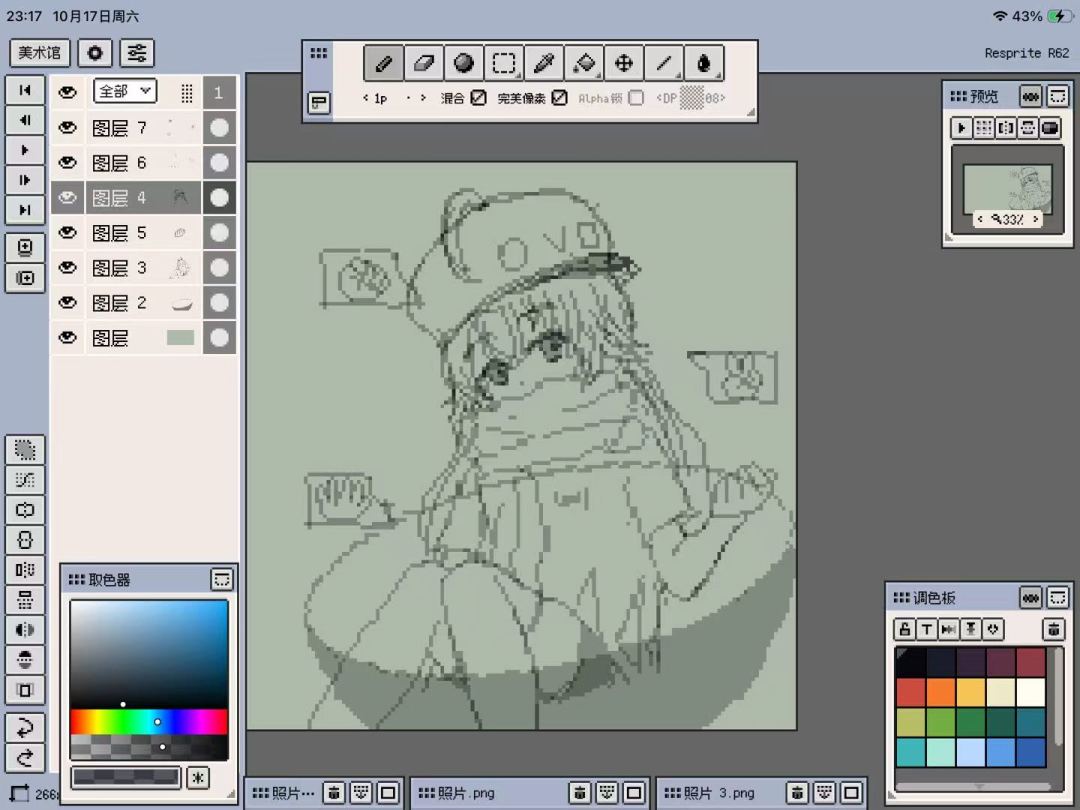Select the rectangular marquee selection tool
The image size is (1080, 810).
pos(503,63)
